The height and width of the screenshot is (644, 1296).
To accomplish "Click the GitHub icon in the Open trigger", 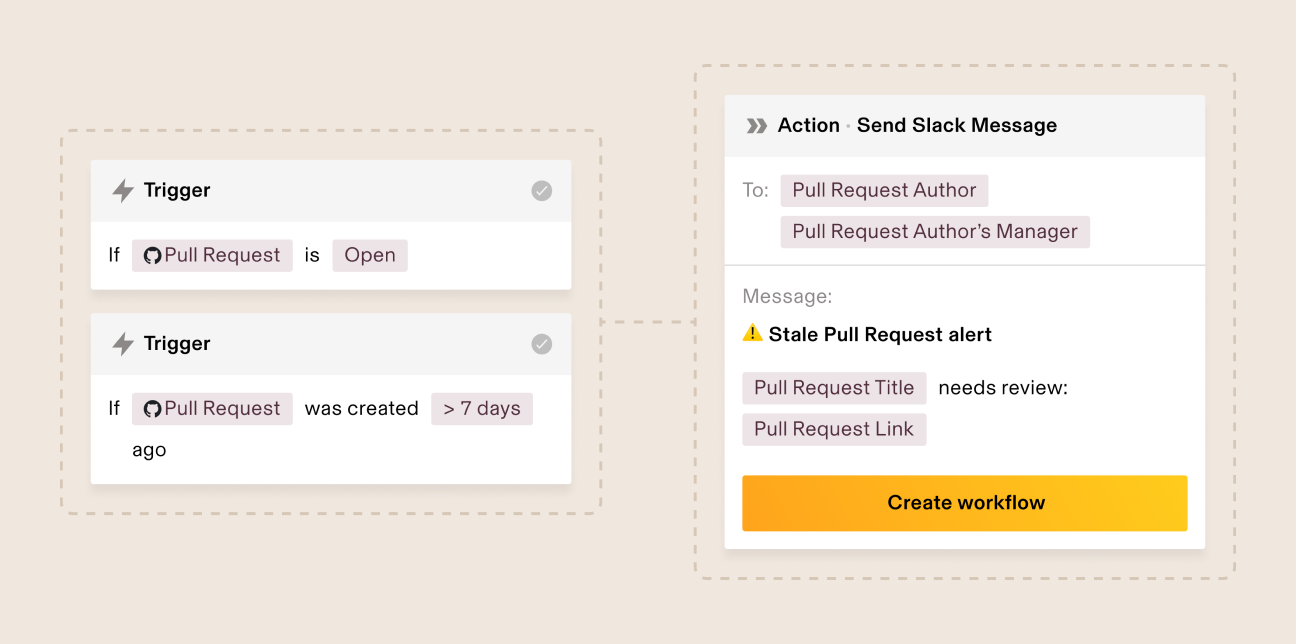I will 152,256.
